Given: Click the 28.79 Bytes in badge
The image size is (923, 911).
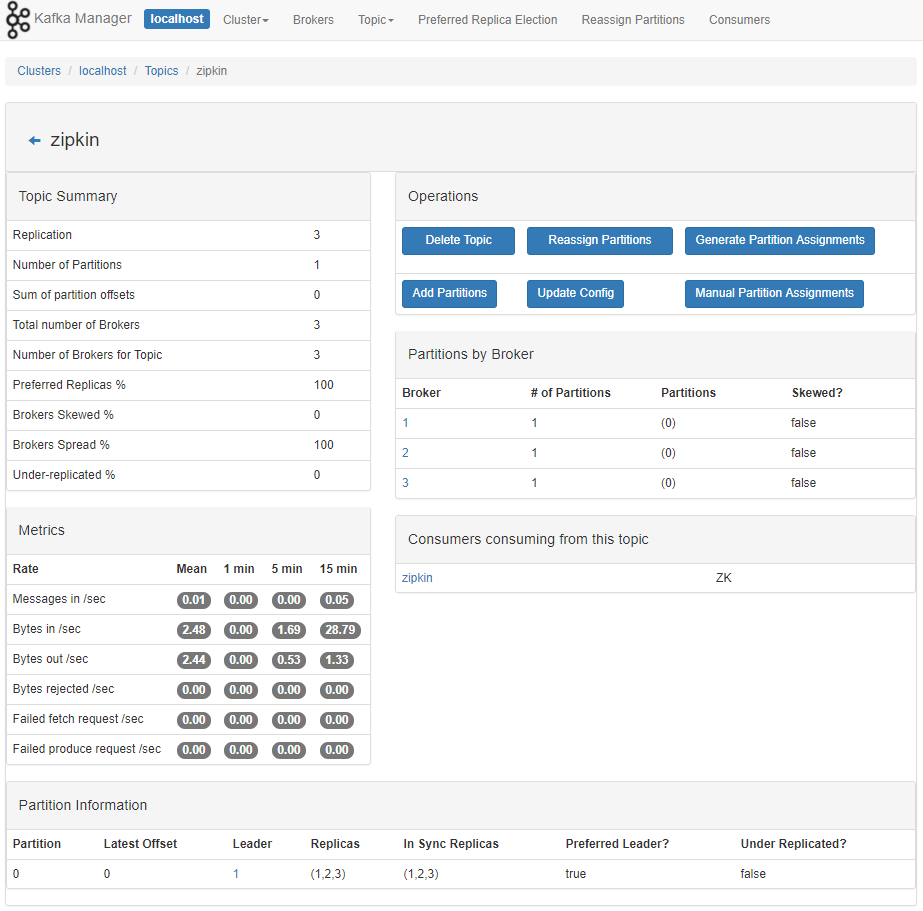Looking at the screenshot, I should tap(340, 630).
